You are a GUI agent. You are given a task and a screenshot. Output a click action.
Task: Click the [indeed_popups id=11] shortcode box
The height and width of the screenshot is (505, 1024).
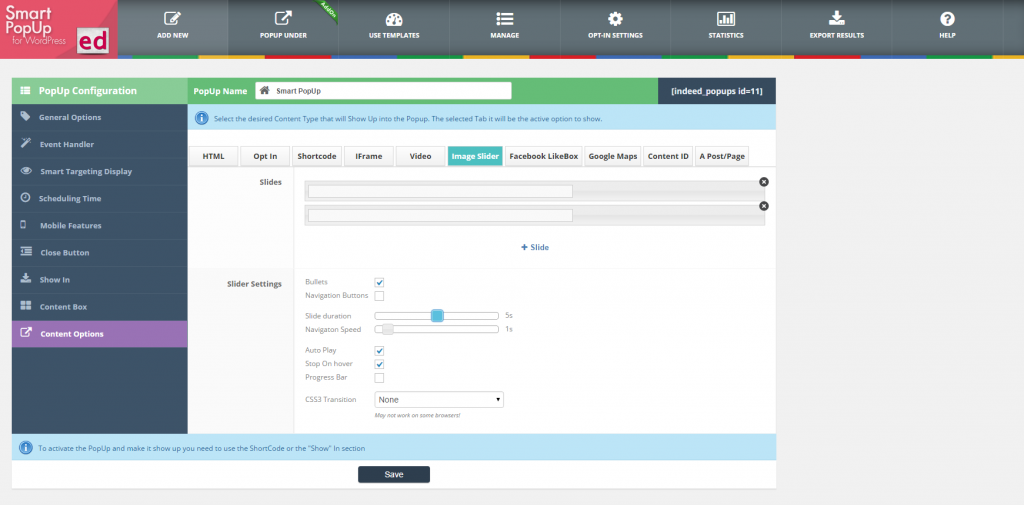coord(716,91)
